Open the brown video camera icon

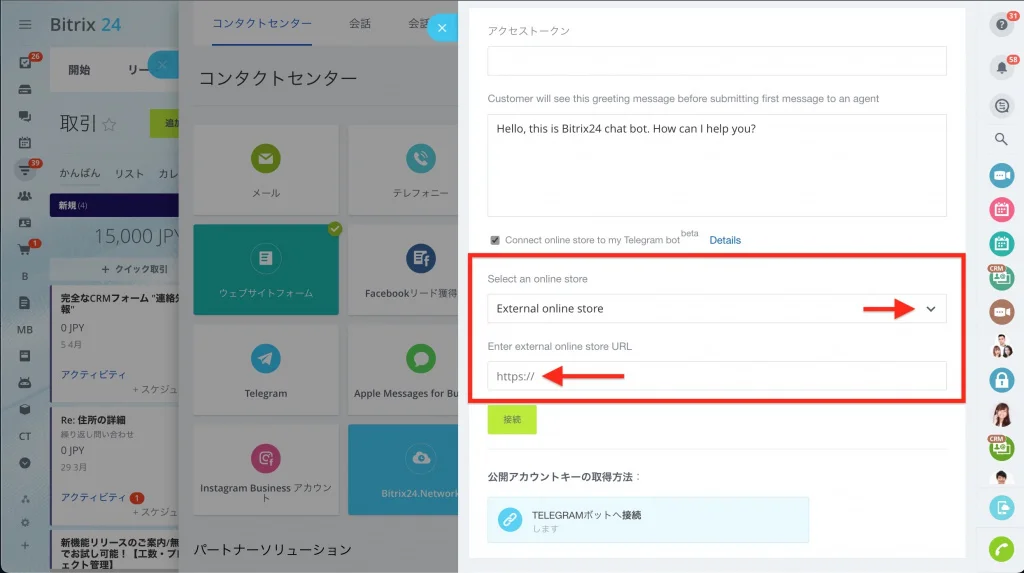click(x=1001, y=312)
